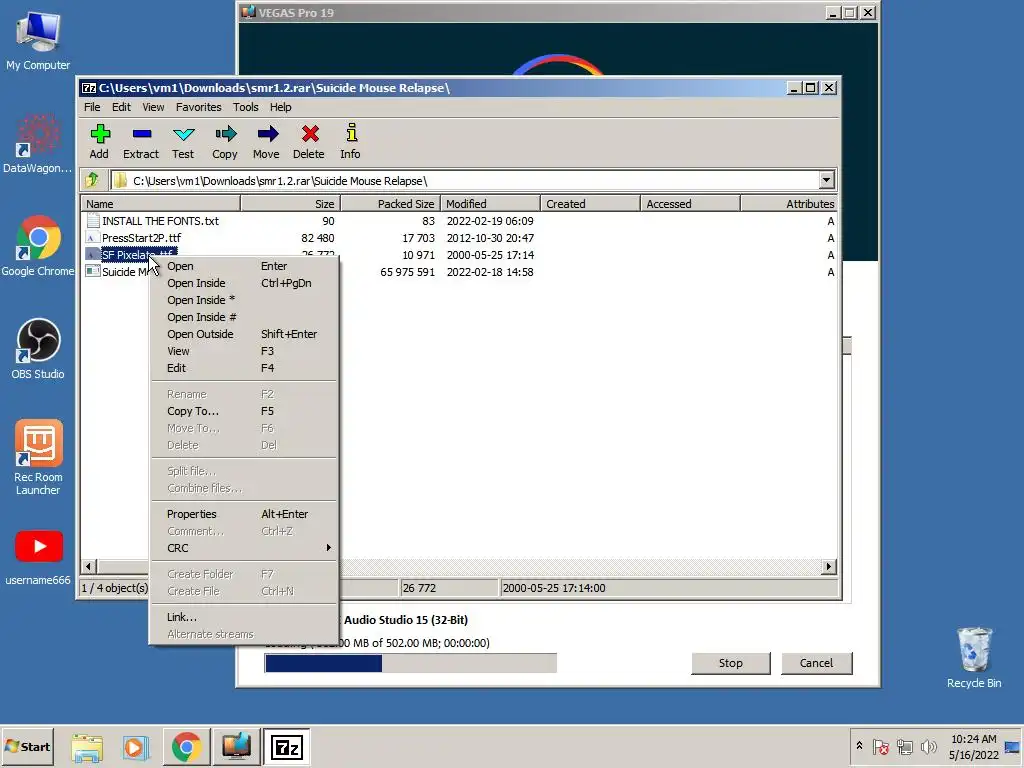Image resolution: width=1024 pixels, height=768 pixels.
Task: Open the Help menu
Action: click(281, 107)
